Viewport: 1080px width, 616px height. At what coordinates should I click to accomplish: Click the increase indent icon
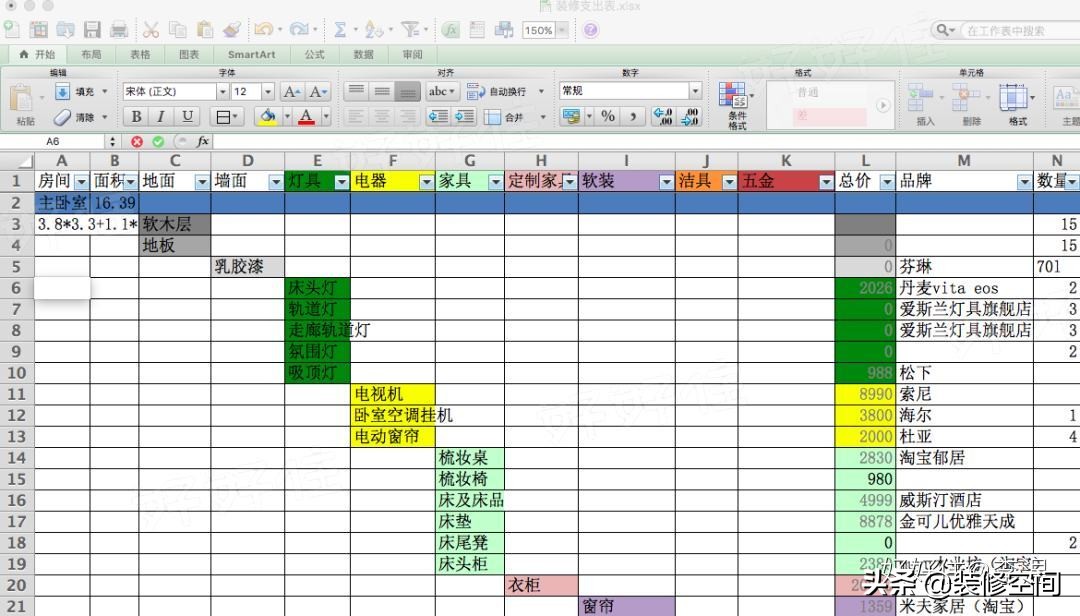click(x=464, y=116)
